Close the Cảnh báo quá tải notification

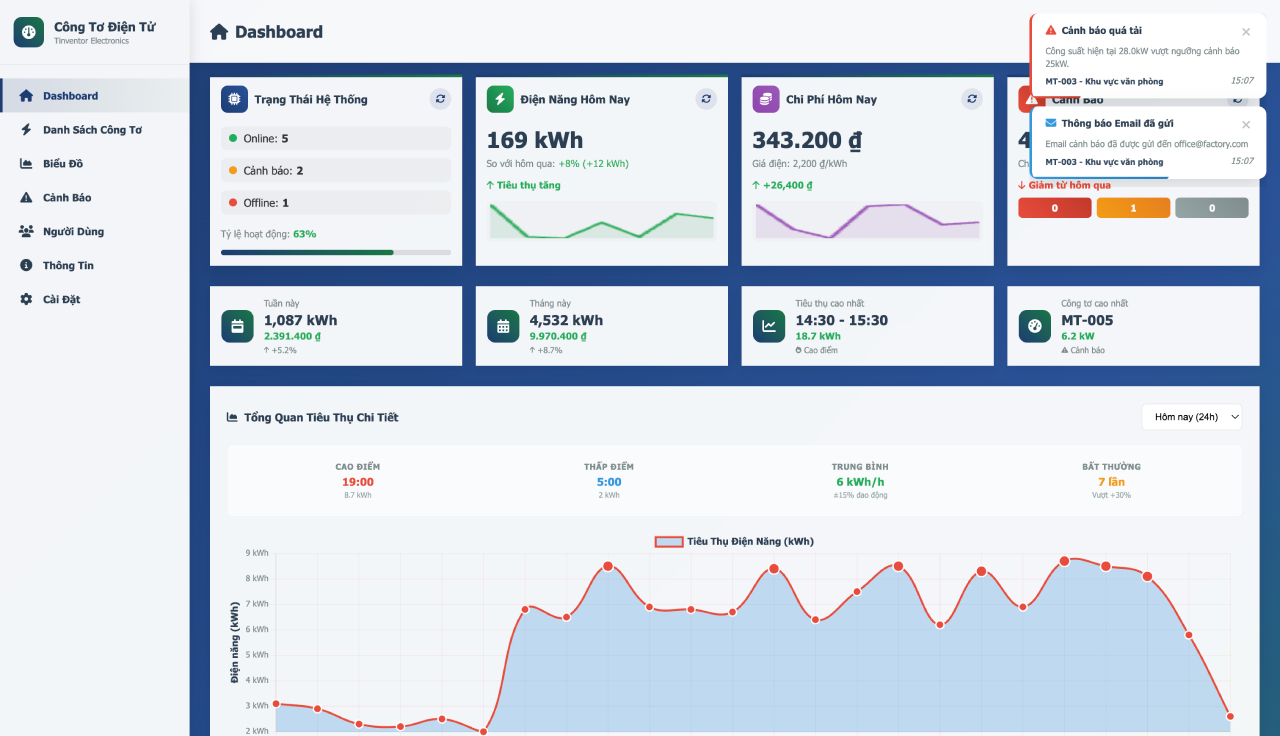[x=1245, y=32]
